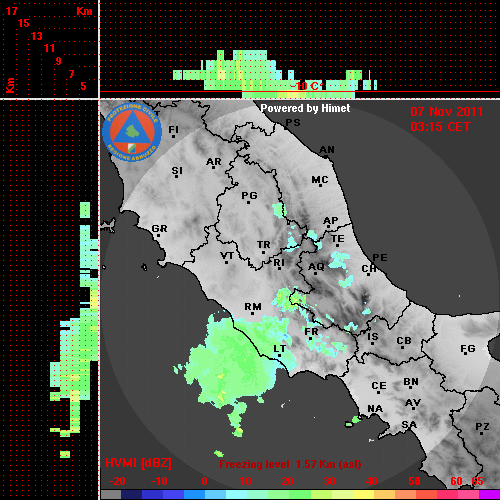Click the BN city label

[x=411, y=382]
